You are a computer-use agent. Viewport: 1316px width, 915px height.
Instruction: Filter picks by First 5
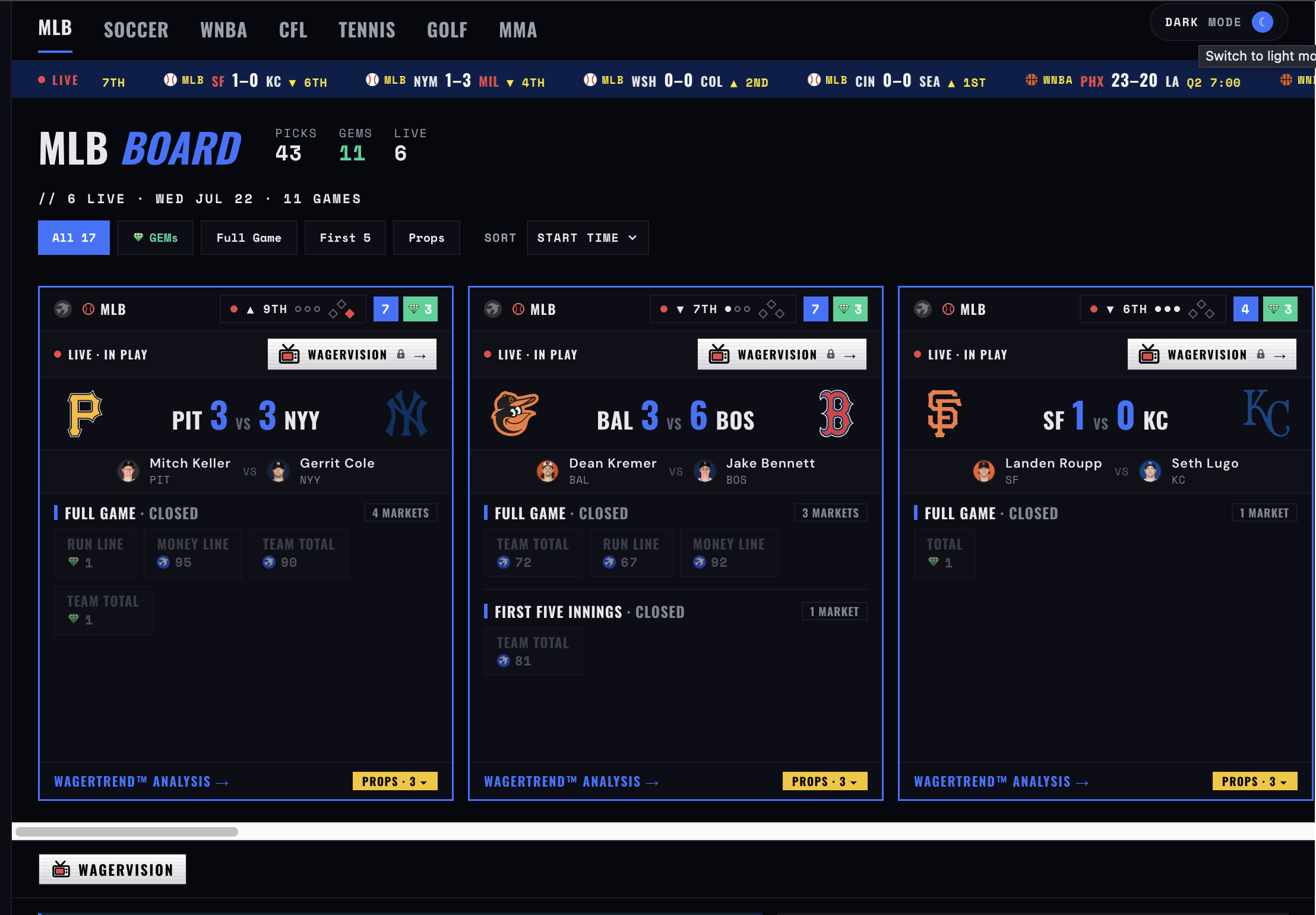(345, 238)
